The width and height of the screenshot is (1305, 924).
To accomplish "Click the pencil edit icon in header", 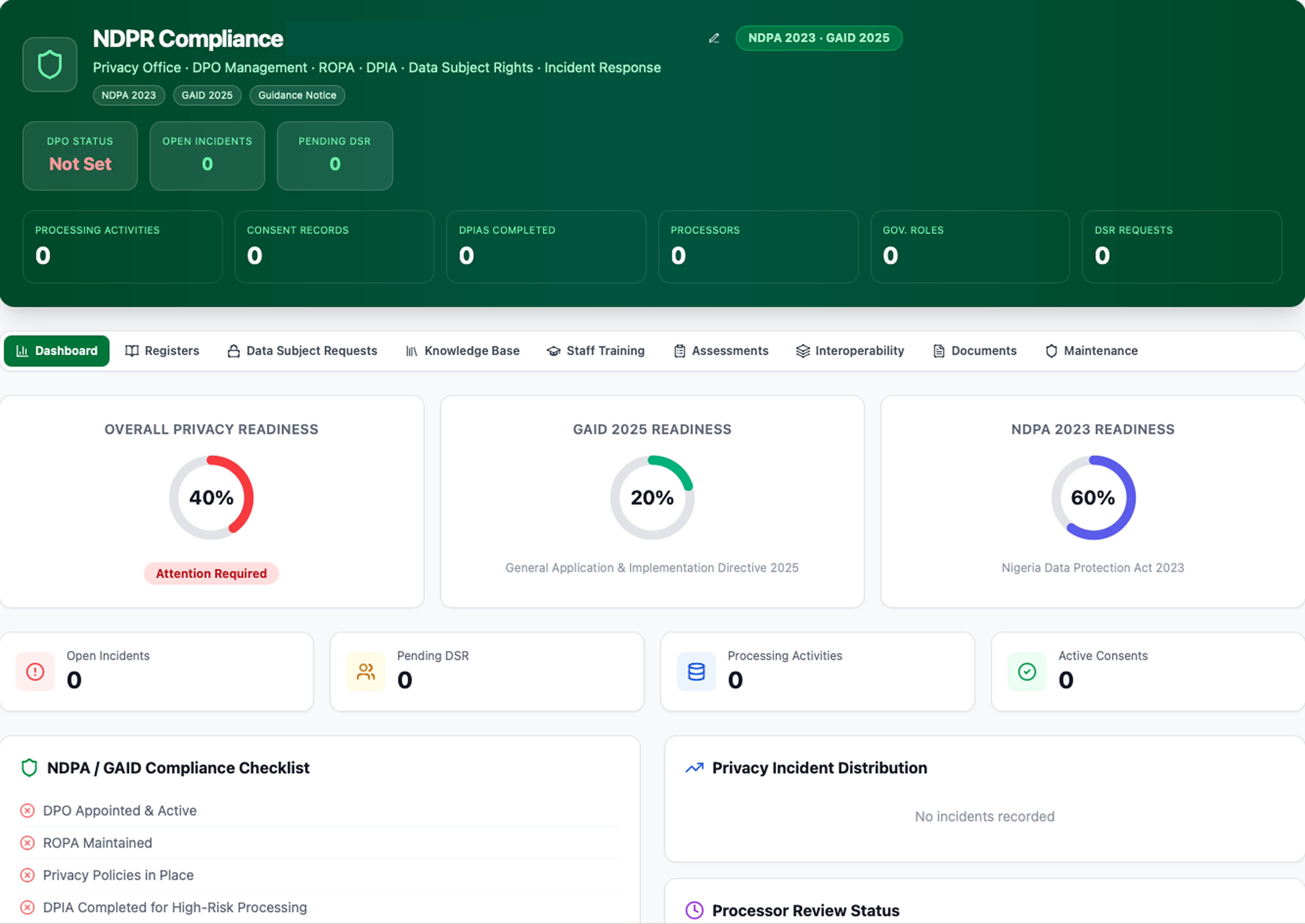I will 714,38.
